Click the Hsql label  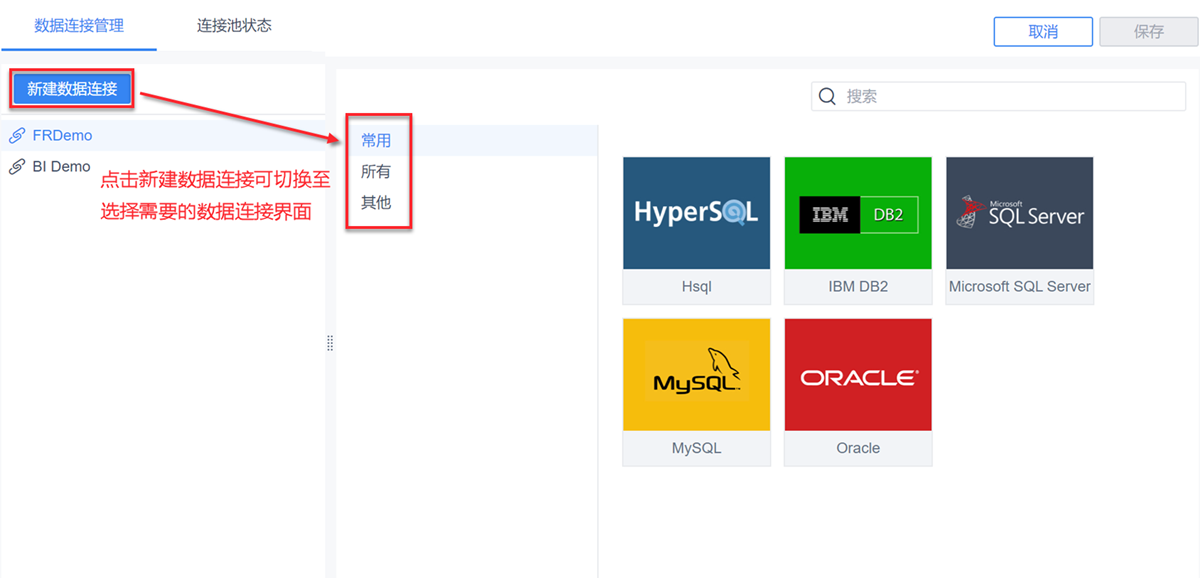697,287
